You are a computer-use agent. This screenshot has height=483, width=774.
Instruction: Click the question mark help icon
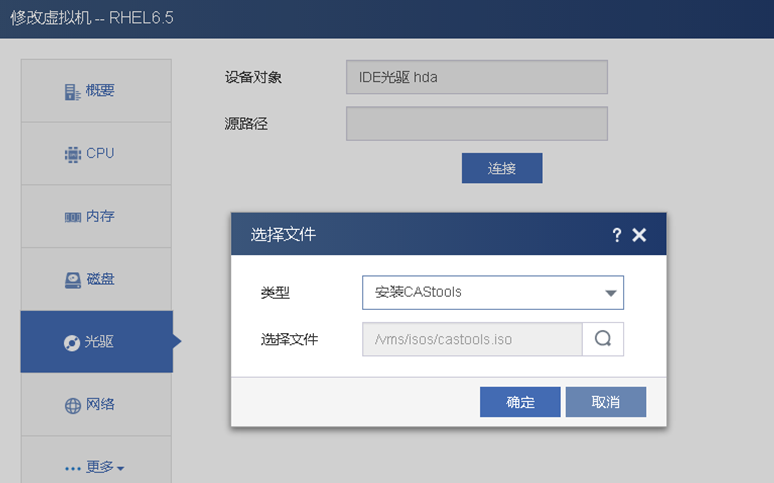pyautogui.click(x=617, y=235)
